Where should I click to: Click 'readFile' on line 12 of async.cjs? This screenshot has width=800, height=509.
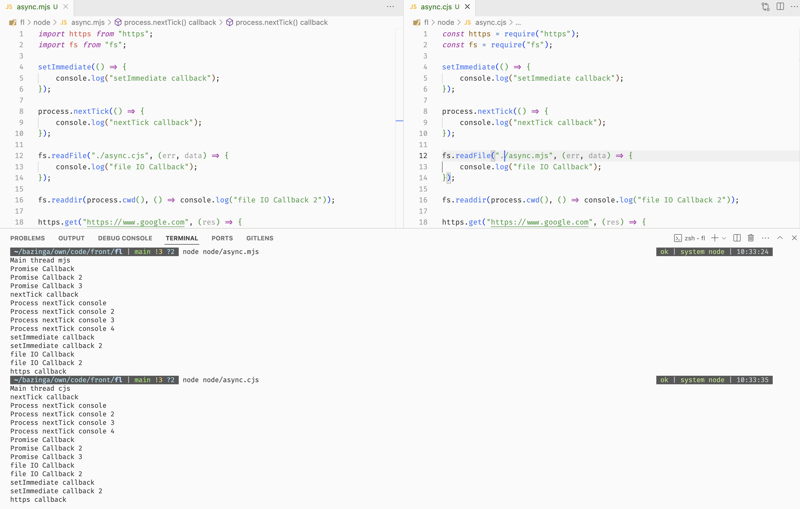[x=473, y=156]
